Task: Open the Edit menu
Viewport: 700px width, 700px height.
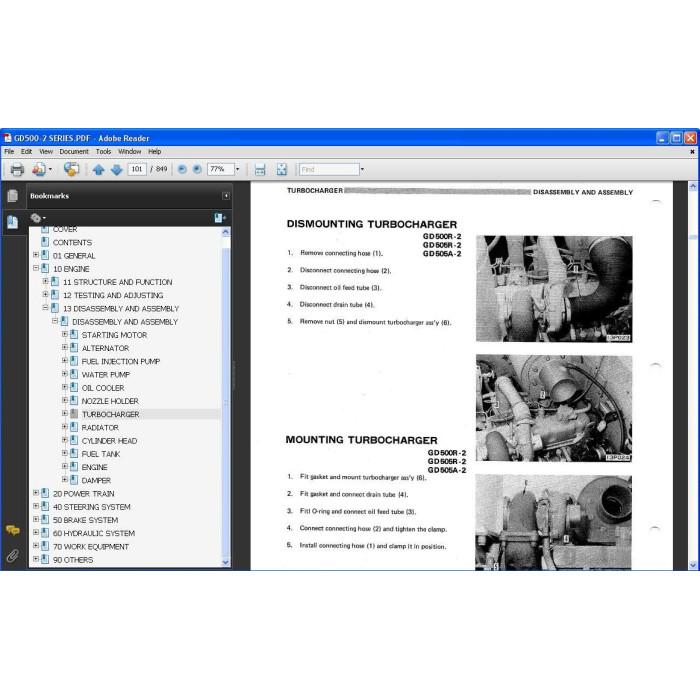Action: coord(26,152)
